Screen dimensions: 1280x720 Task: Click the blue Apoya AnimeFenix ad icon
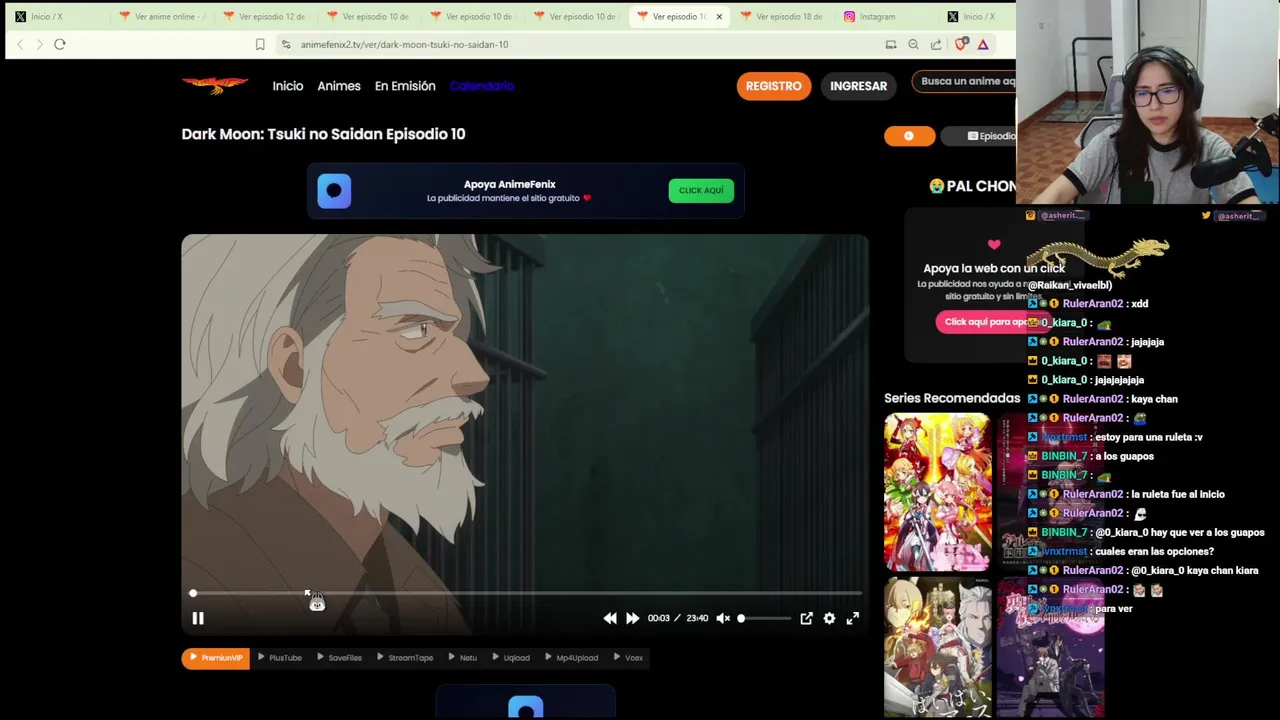coord(334,191)
